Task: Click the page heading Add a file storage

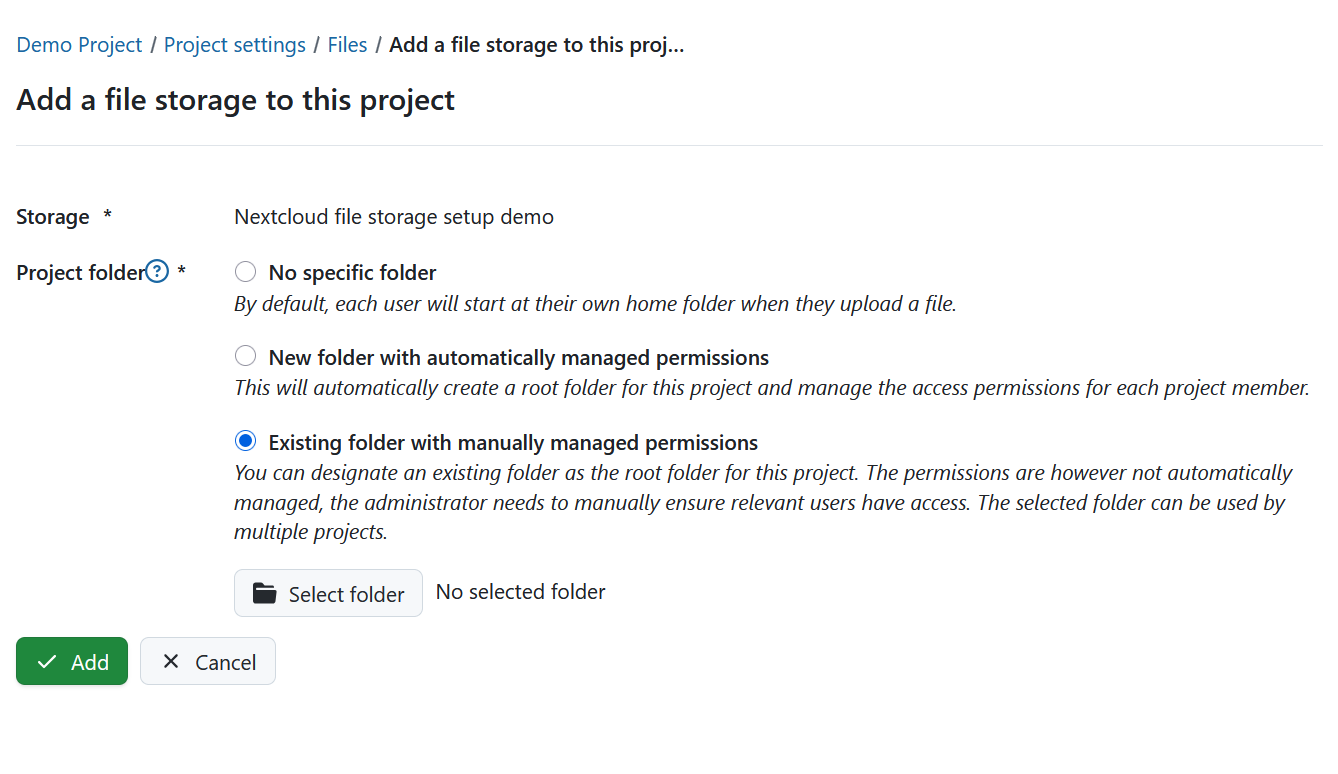Action: tap(234, 99)
